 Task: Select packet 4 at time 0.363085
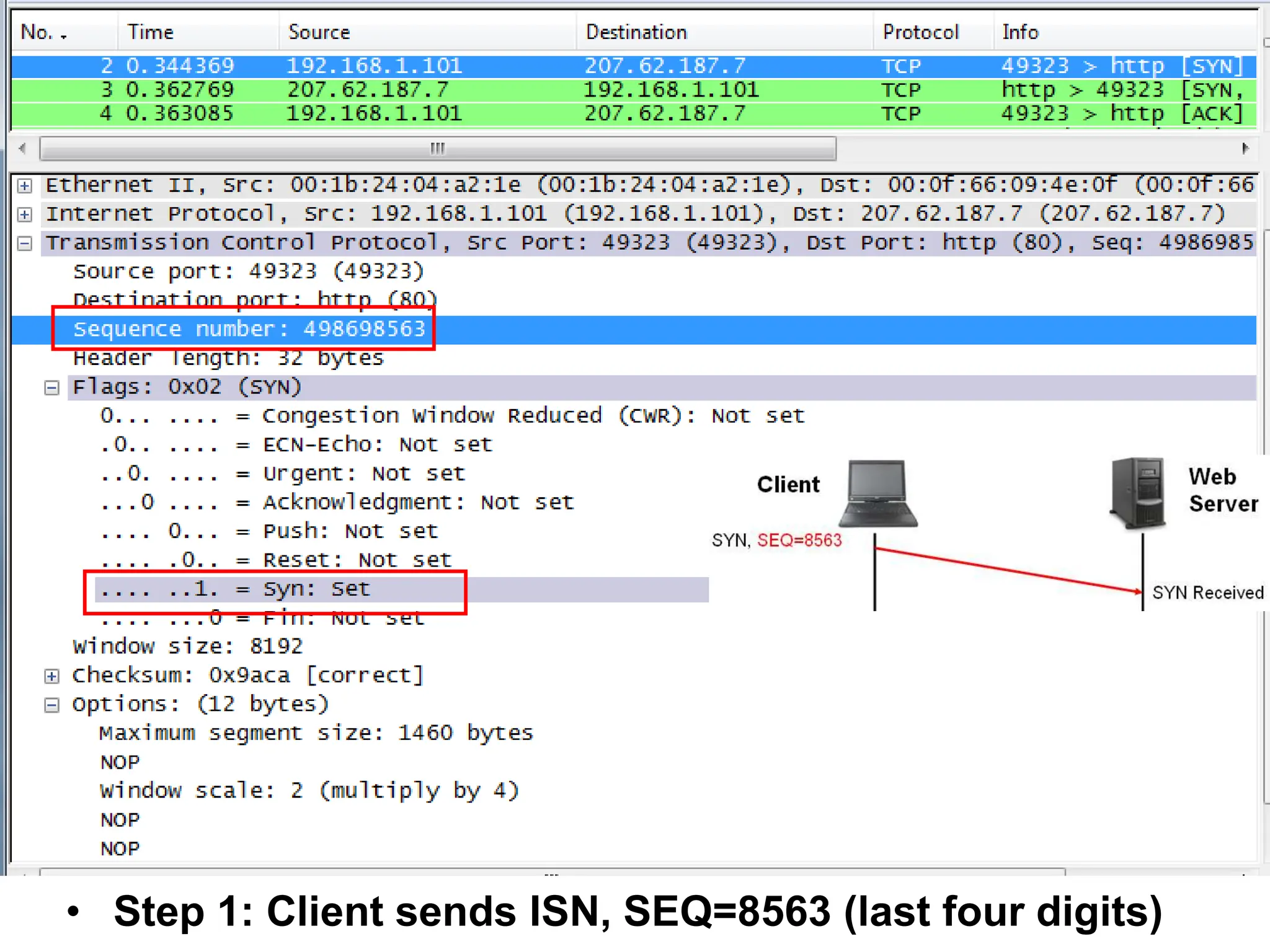634,114
